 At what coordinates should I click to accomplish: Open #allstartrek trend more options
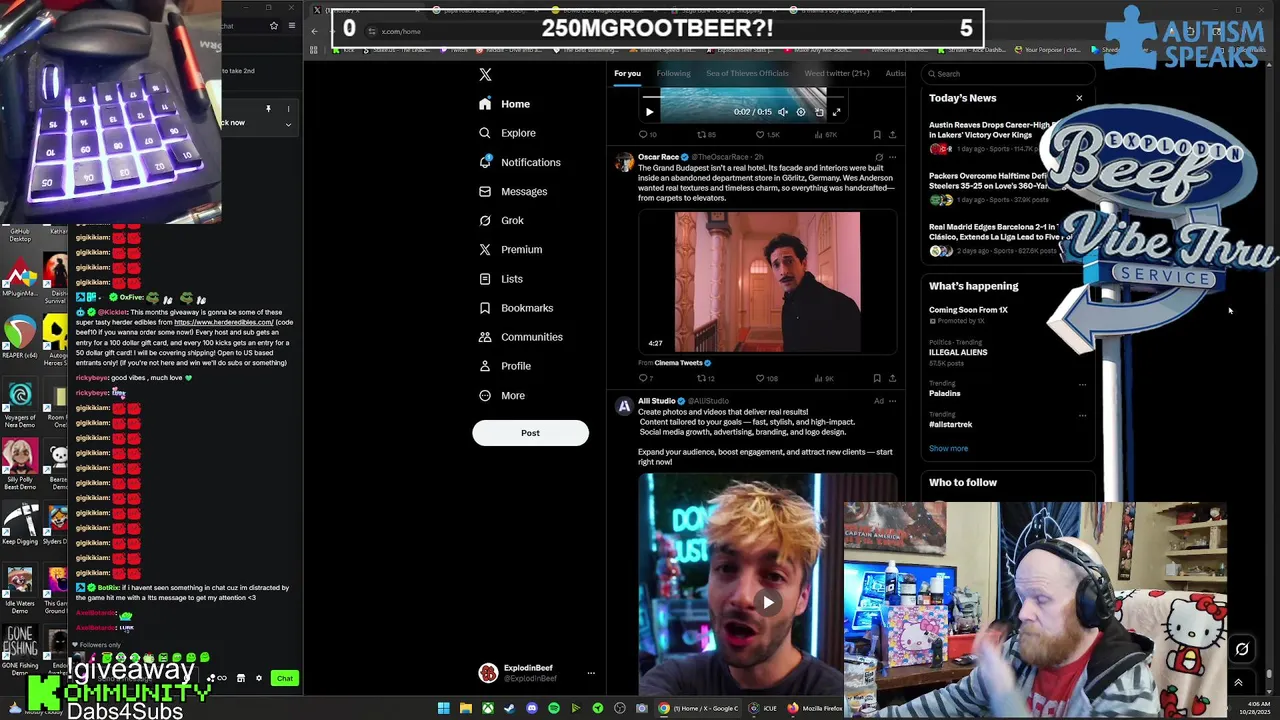click(1082, 415)
